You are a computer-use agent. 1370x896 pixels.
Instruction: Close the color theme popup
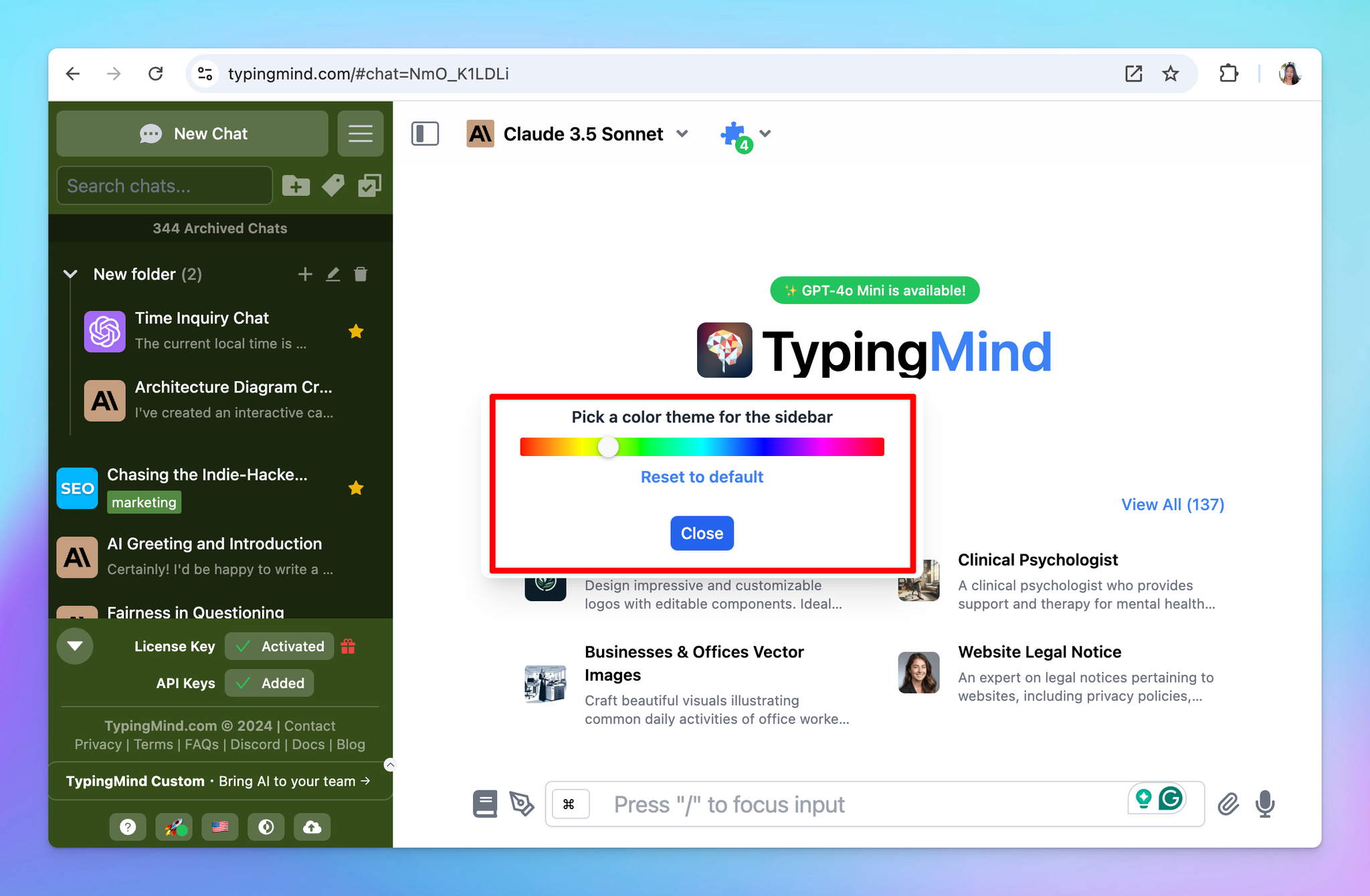(702, 533)
